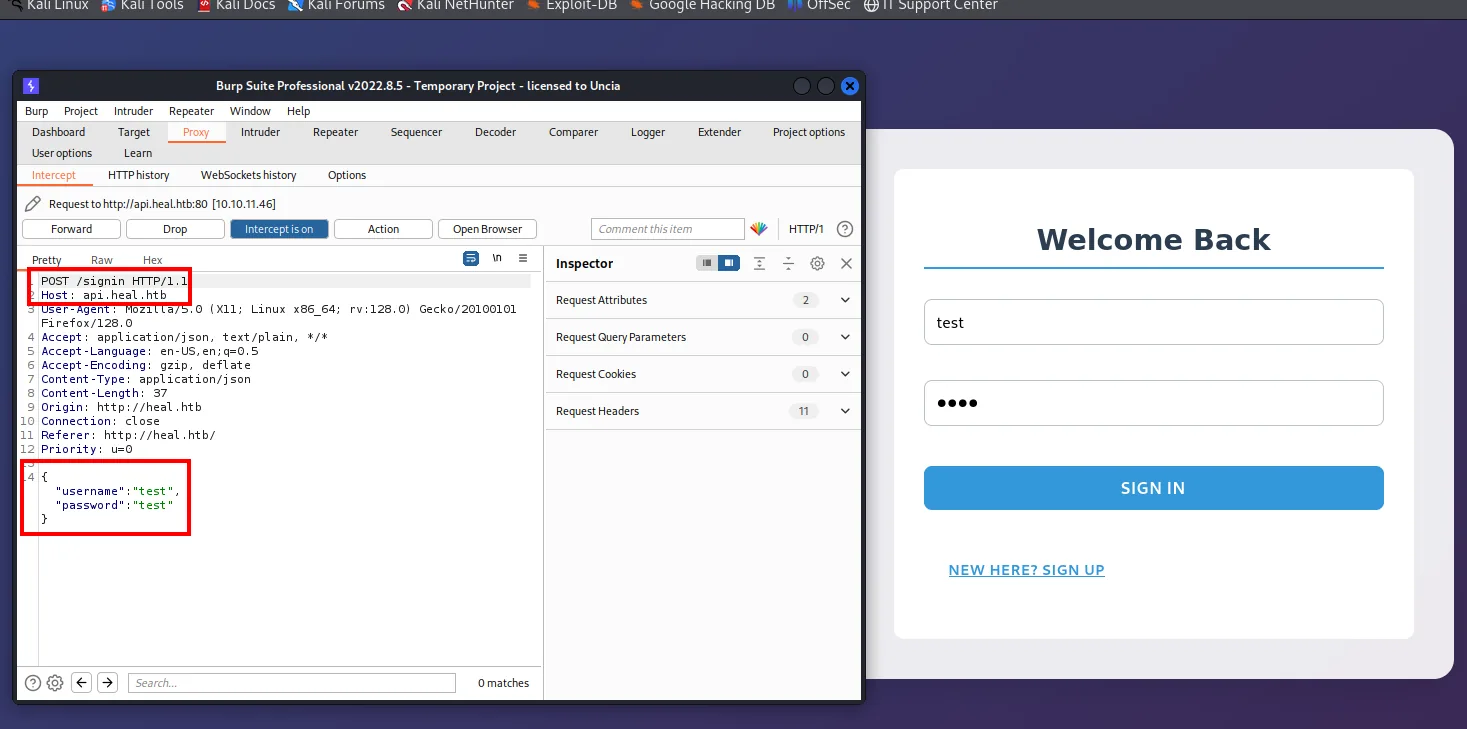Open the Intruder menu in menu bar

pyautogui.click(x=133, y=111)
